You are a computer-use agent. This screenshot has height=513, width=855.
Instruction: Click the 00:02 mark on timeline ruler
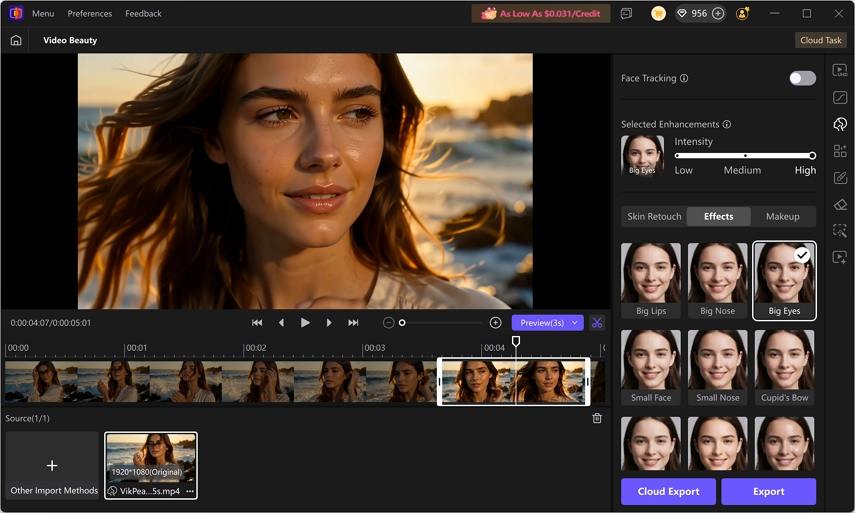coord(256,348)
